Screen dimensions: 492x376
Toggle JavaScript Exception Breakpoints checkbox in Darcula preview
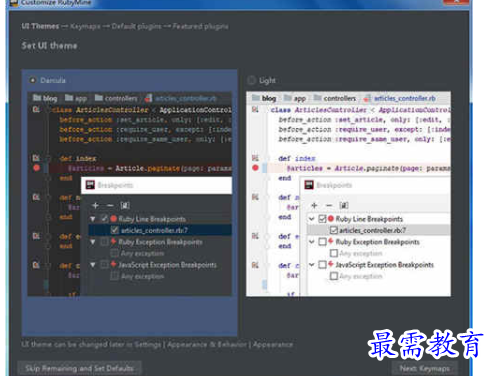point(104,265)
